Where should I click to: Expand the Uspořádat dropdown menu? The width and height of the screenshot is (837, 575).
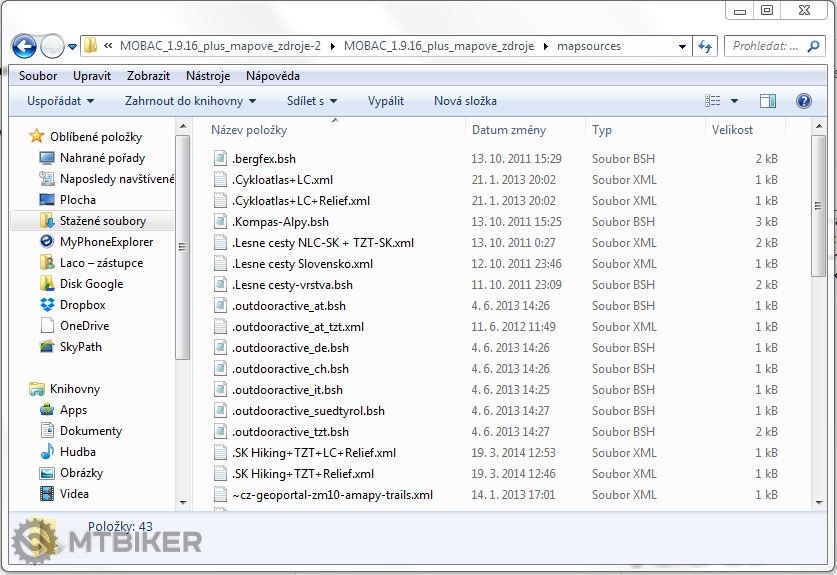point(60,101)
